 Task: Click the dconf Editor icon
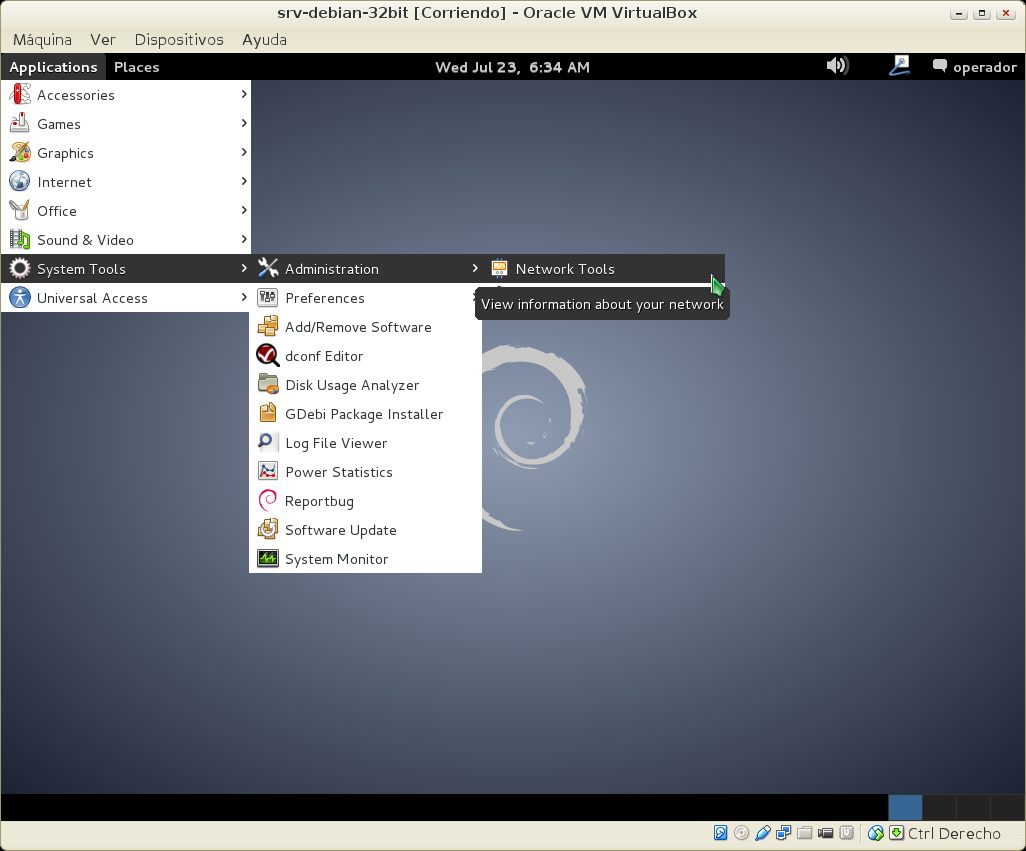268,356
